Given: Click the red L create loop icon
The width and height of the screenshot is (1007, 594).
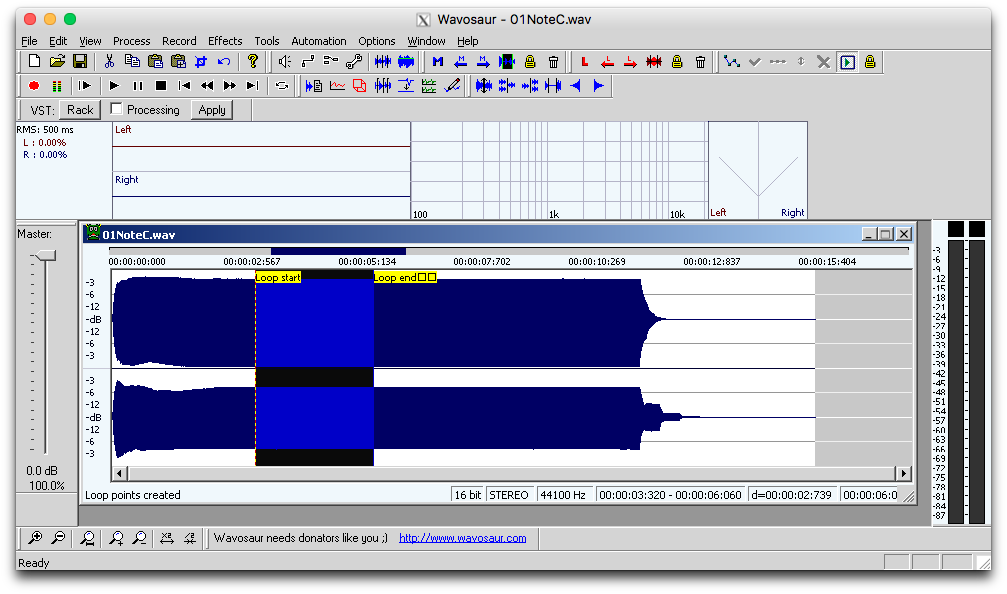Looking at the screenshot, I should click(585, 62).
